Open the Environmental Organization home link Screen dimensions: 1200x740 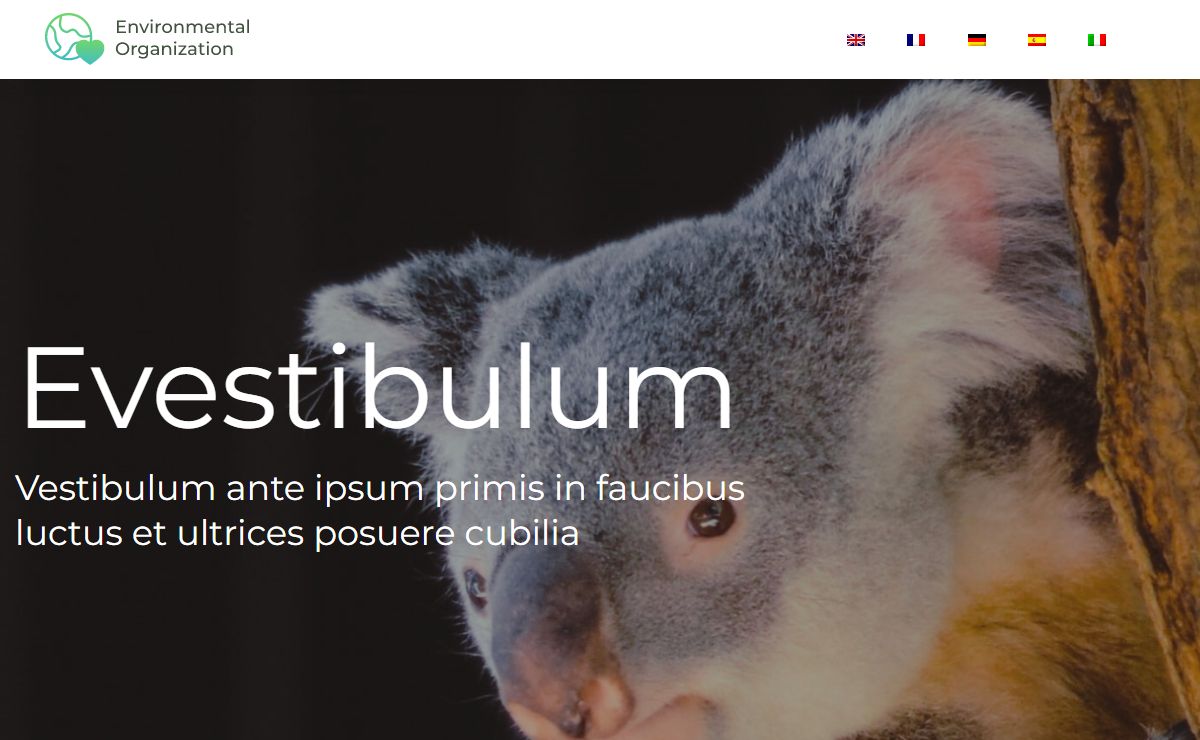coord(148,39)
